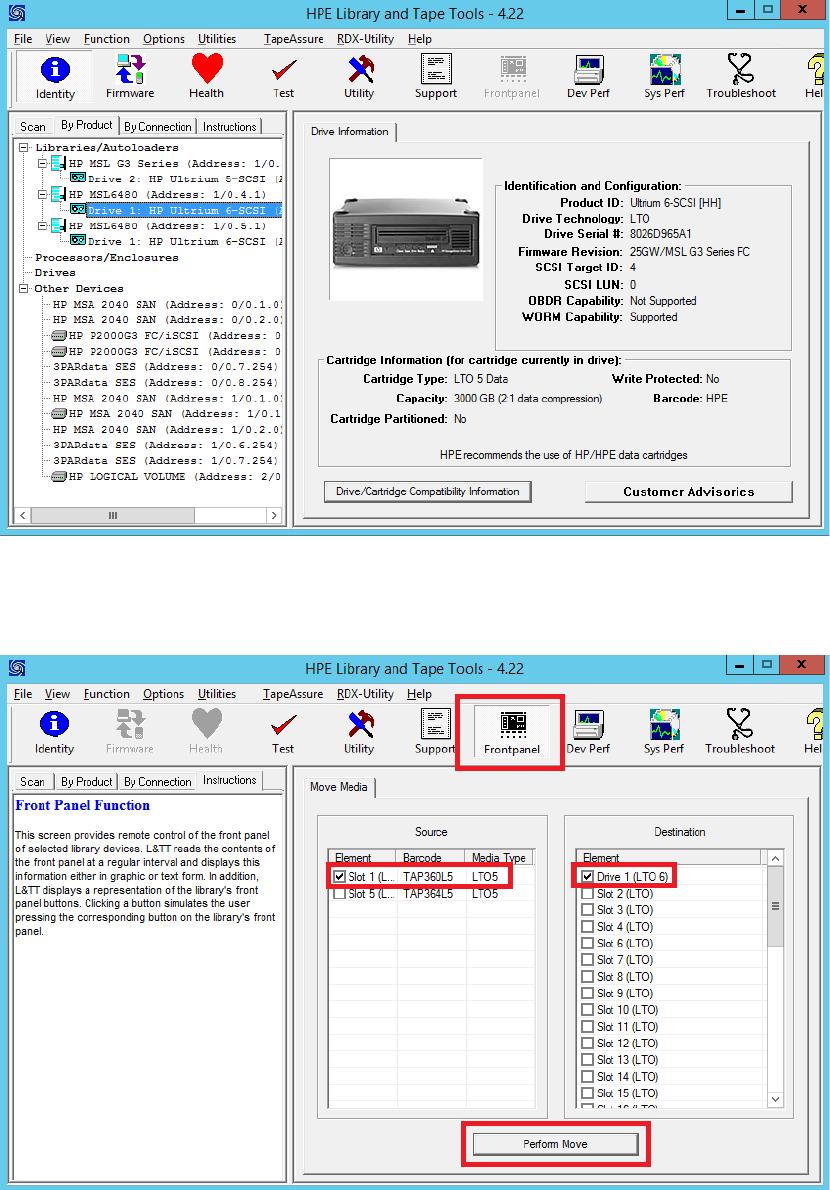Switch to By Connection tab in top window

158,127
